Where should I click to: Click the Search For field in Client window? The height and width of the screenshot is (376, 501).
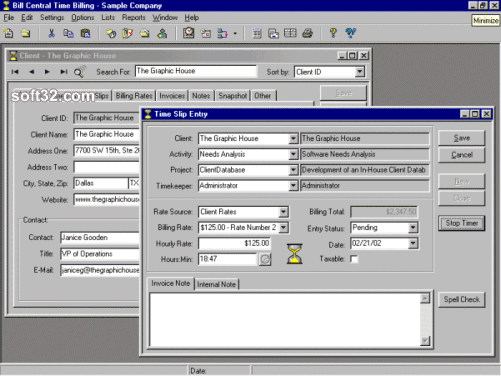pos(196,71)
